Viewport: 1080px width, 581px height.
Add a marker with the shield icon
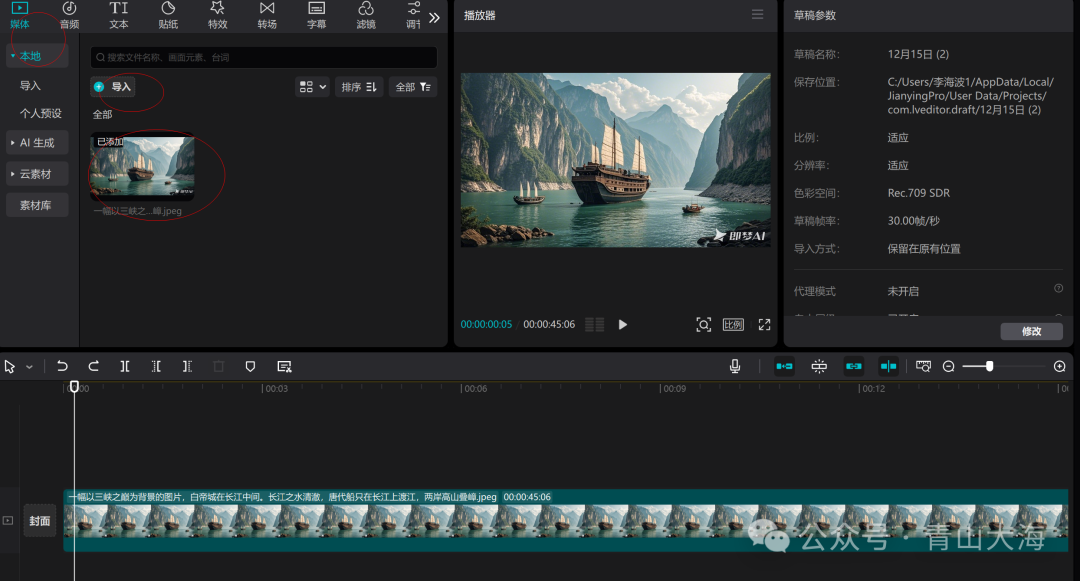pyautogui.click(x=250, y=367)
